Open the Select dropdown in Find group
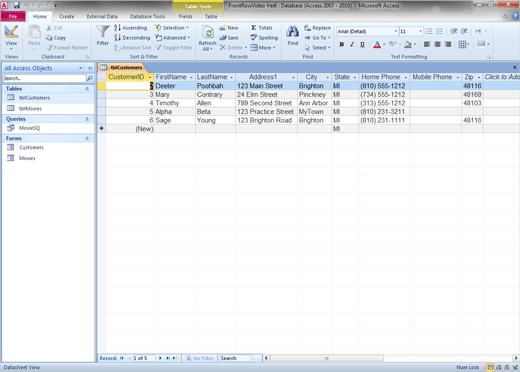This screenshot has height=372, width=520. (x=317, y=48)
